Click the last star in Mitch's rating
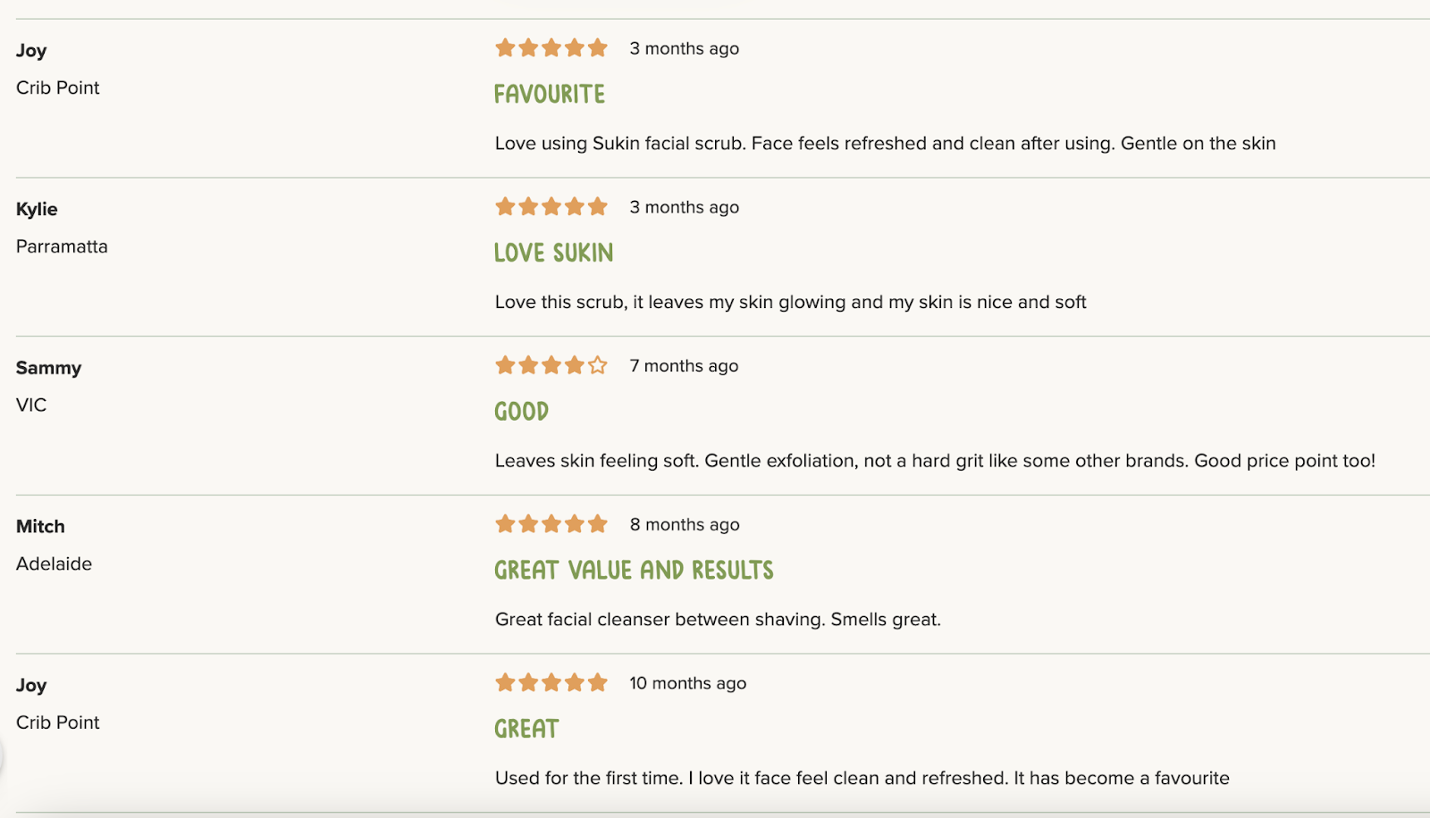This screenshot has height=818, width=1430. pyautogui.click(x=598, y=524)
